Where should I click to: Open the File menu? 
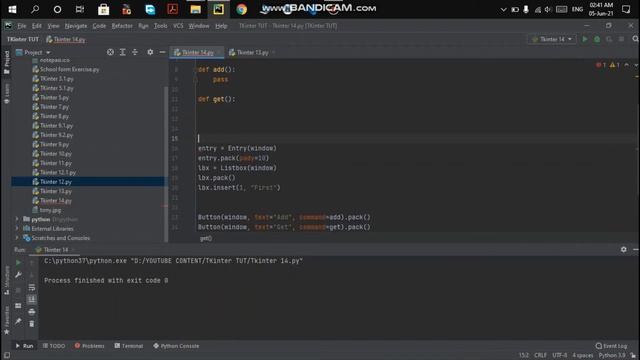point(22,26)
